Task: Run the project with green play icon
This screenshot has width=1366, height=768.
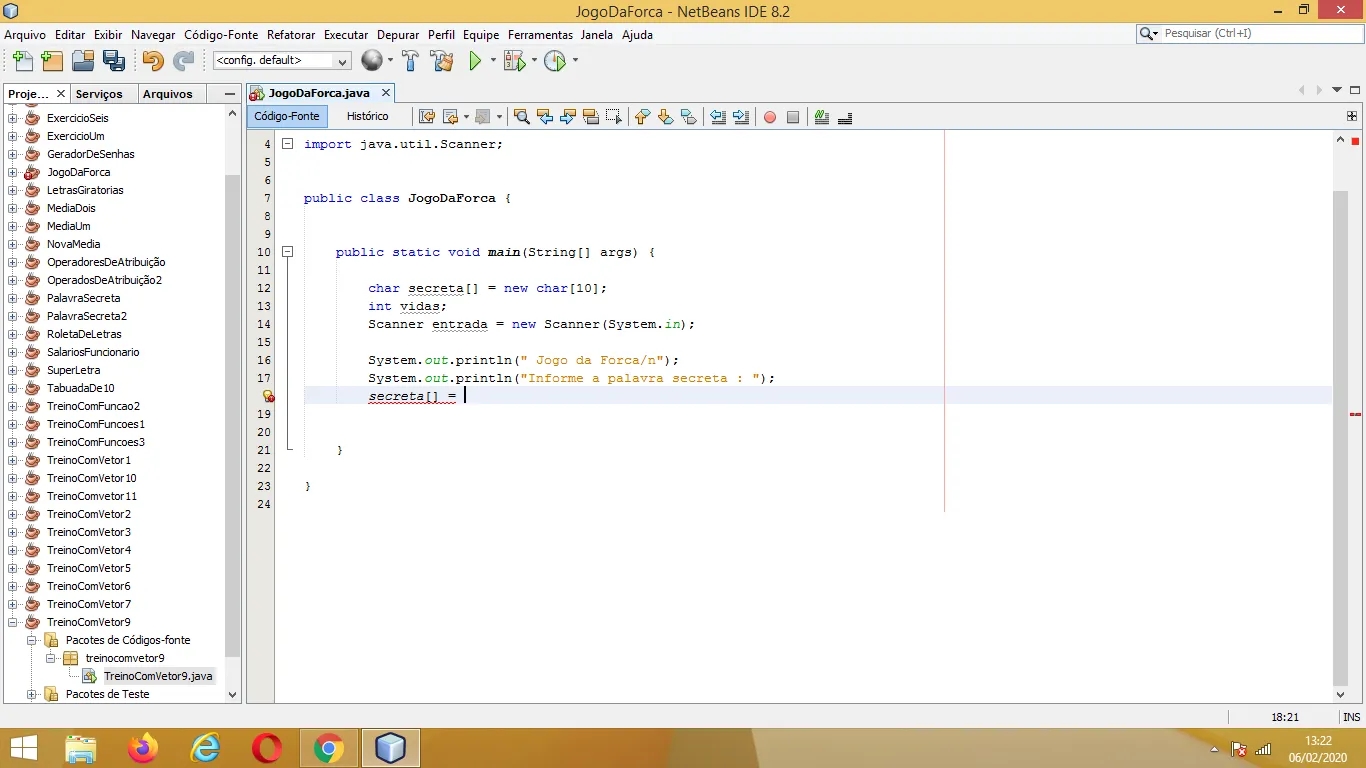Action: [x=476, y=61]
